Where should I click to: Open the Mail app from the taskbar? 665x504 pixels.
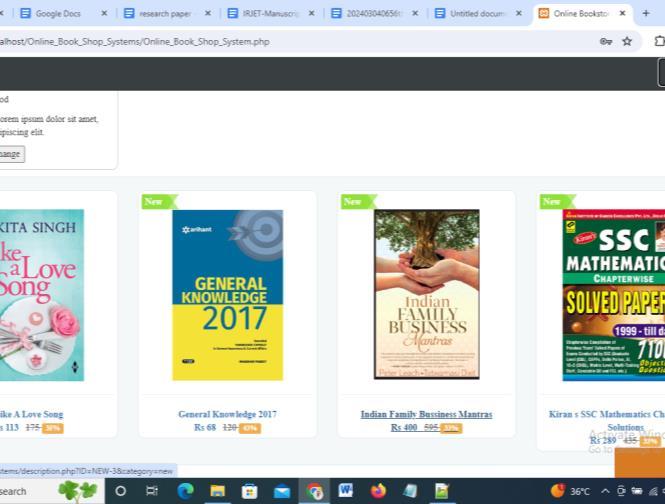(282, 492)
